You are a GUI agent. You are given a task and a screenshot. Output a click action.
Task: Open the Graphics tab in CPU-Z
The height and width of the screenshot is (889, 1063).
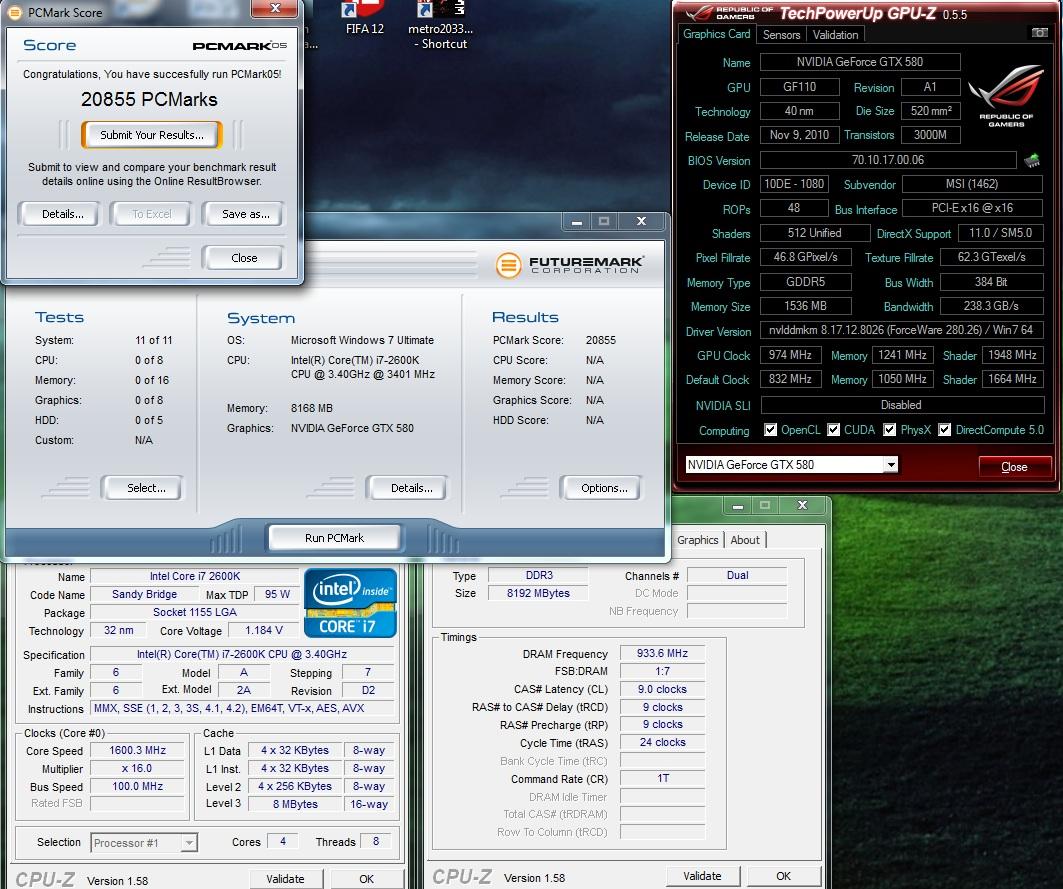[697, 540]
